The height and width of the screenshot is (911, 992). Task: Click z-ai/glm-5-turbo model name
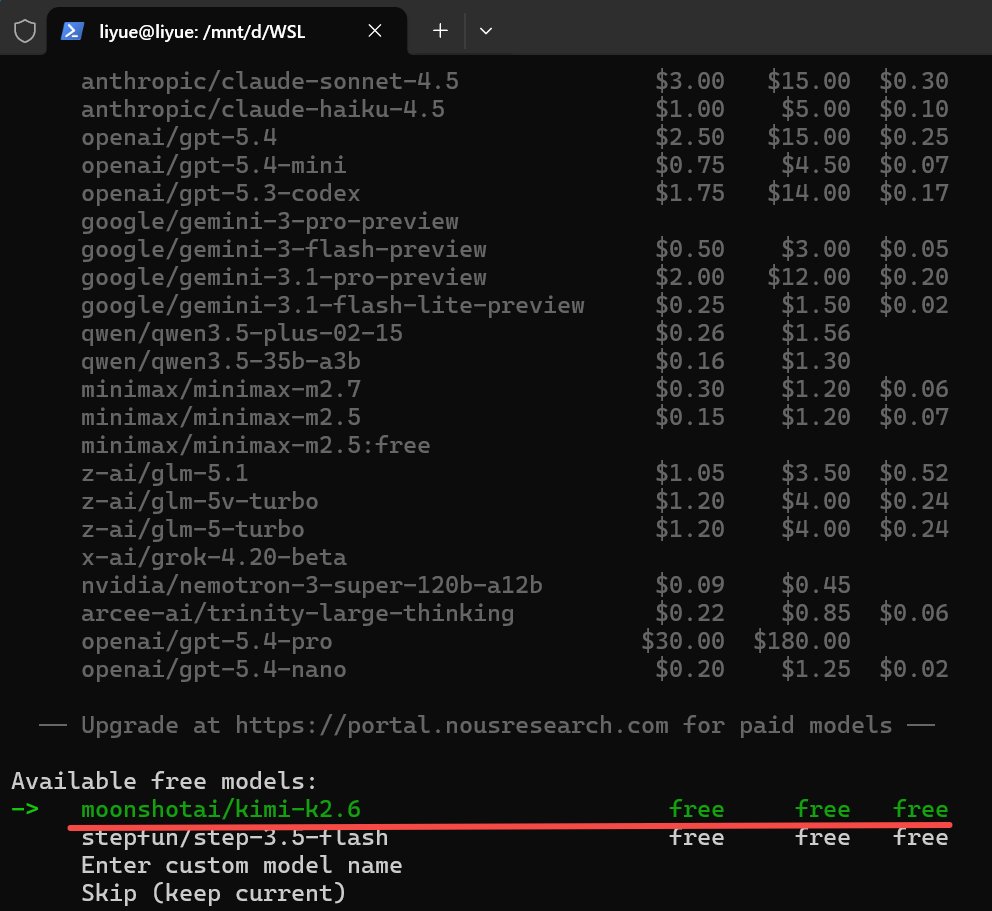pos(192,530)
